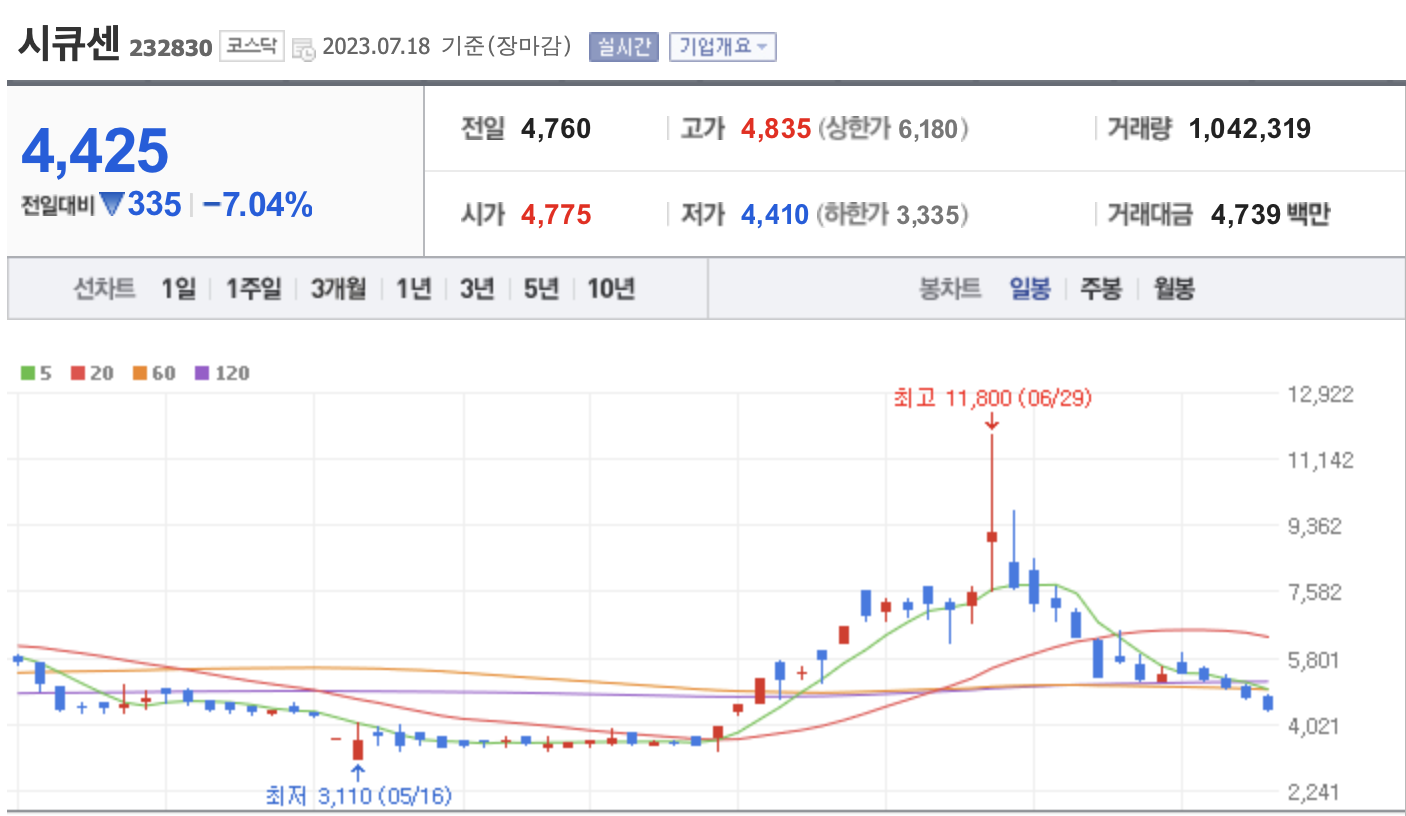The height and width of the screenshot is (816, 1406).
Task: Select the 5년 line chart tab
Action: pyautogui.click(x=541, y=289)
